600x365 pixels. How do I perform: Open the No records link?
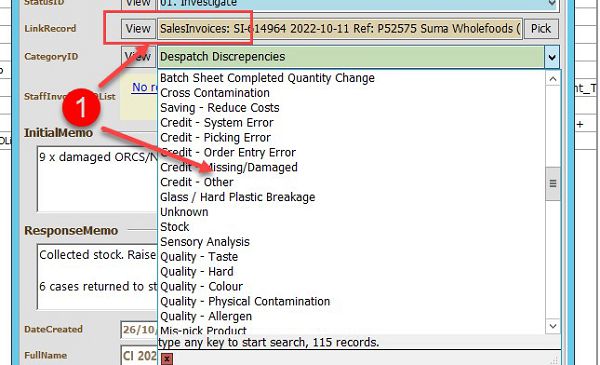click(x=144, y=87)
